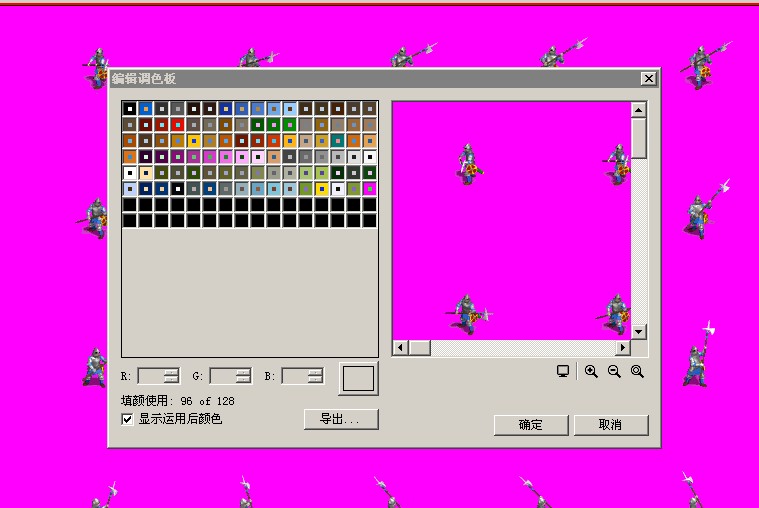This screenshot has height=508, width=759.
Task: Pick the periwinkle swatch starting the sixth row
Action: pos(130,189)
